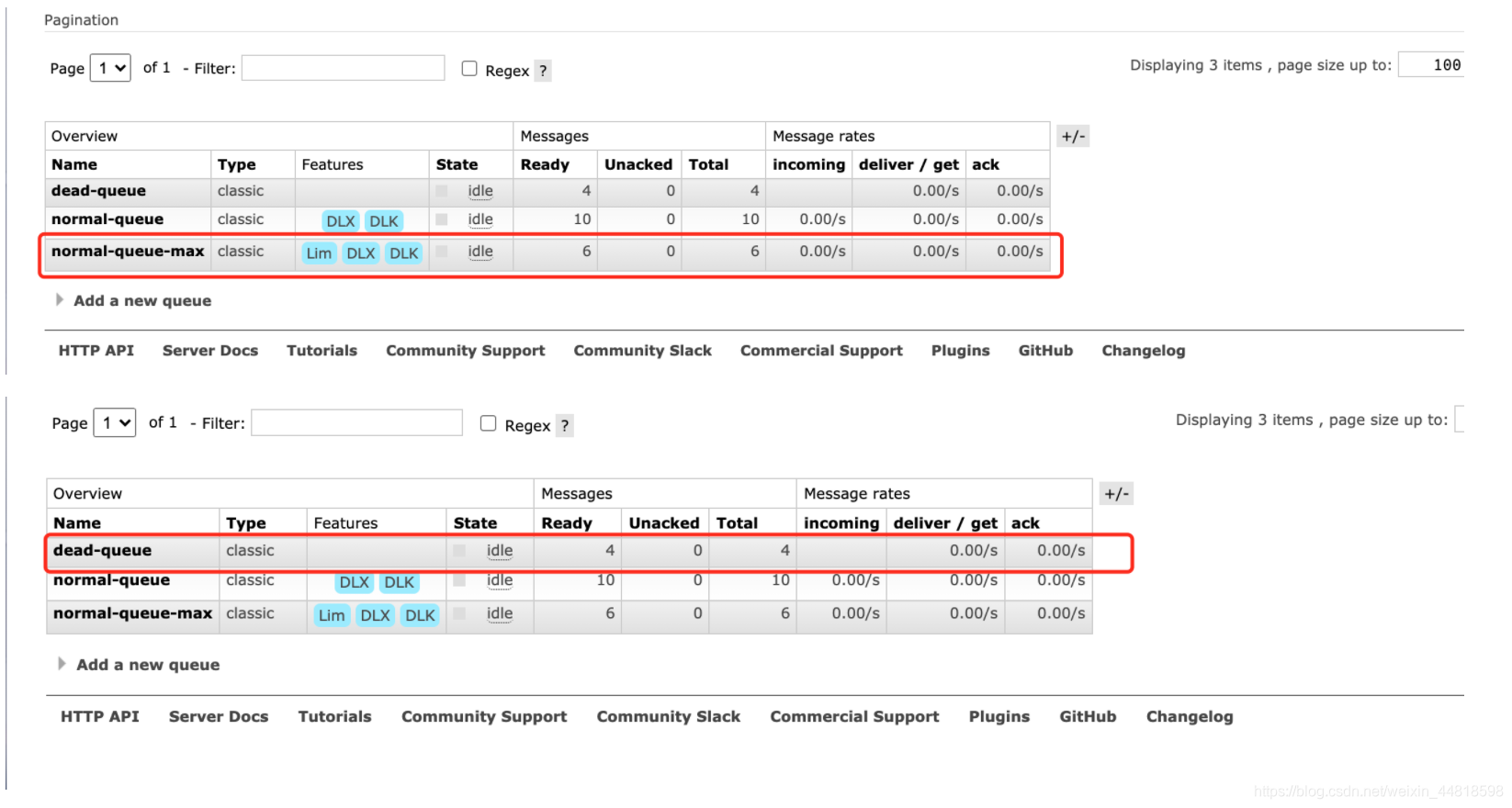Click the Filter text field in upper panel
1512x808 pixels.
pos(343,68)
